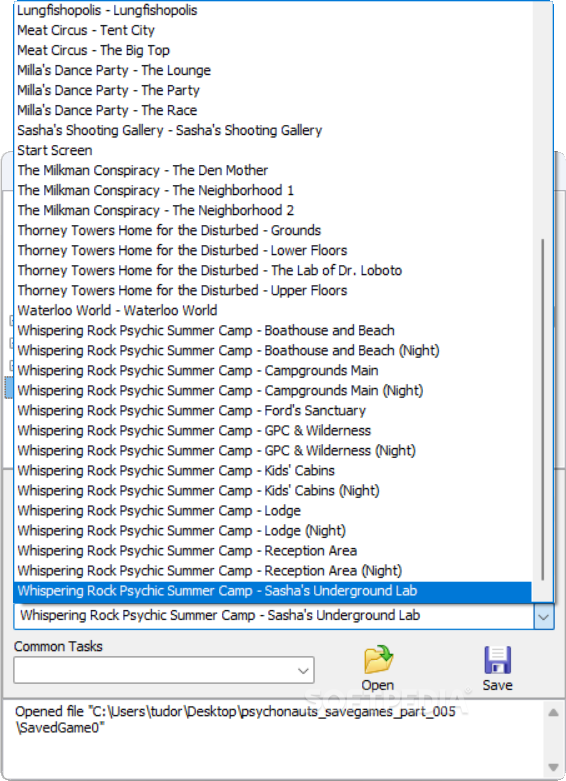The image size is (566, 781).
Task: Pick Whispering Rock - Campgrounds Main (Night)
Action: 273,390
